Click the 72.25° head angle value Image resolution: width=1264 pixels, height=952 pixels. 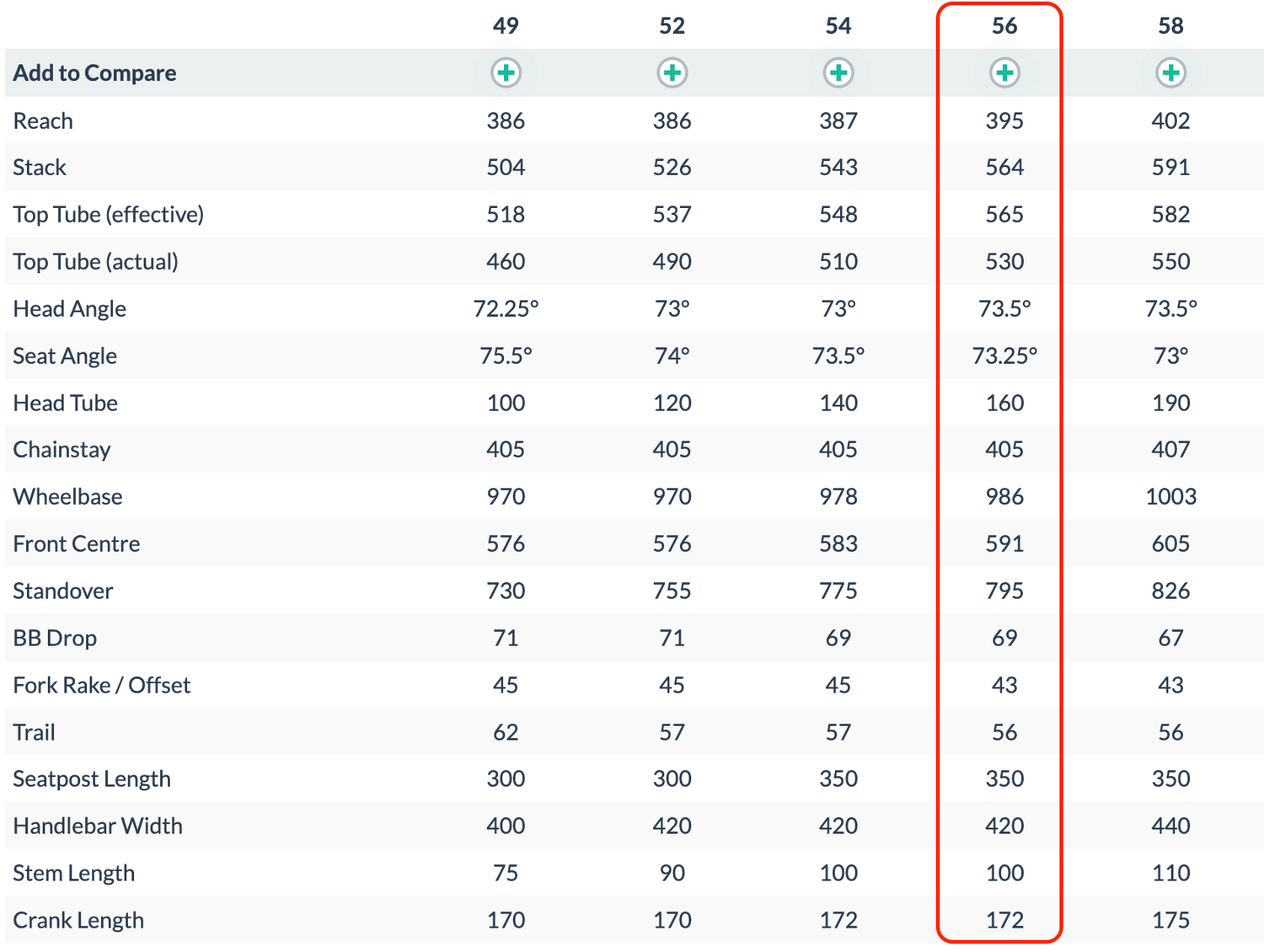coord(506,309)
